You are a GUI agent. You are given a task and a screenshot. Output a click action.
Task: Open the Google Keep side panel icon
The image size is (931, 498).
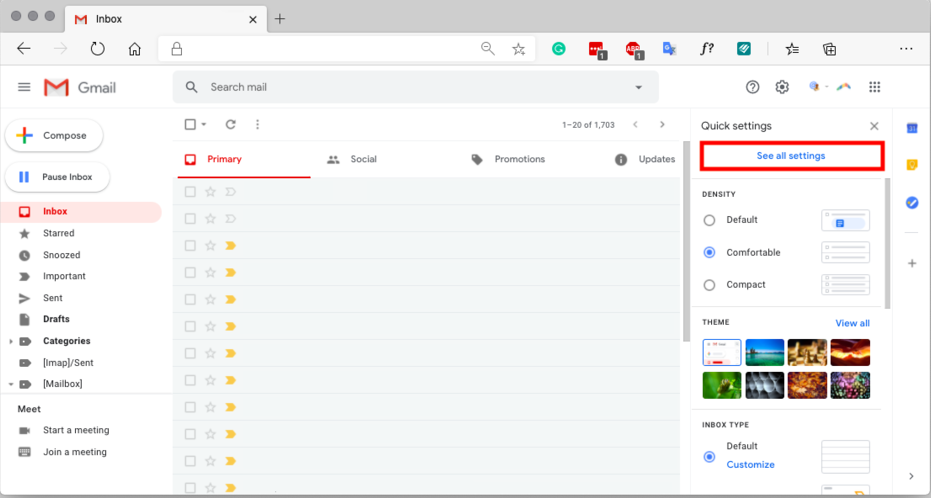[x=912, y=166]
